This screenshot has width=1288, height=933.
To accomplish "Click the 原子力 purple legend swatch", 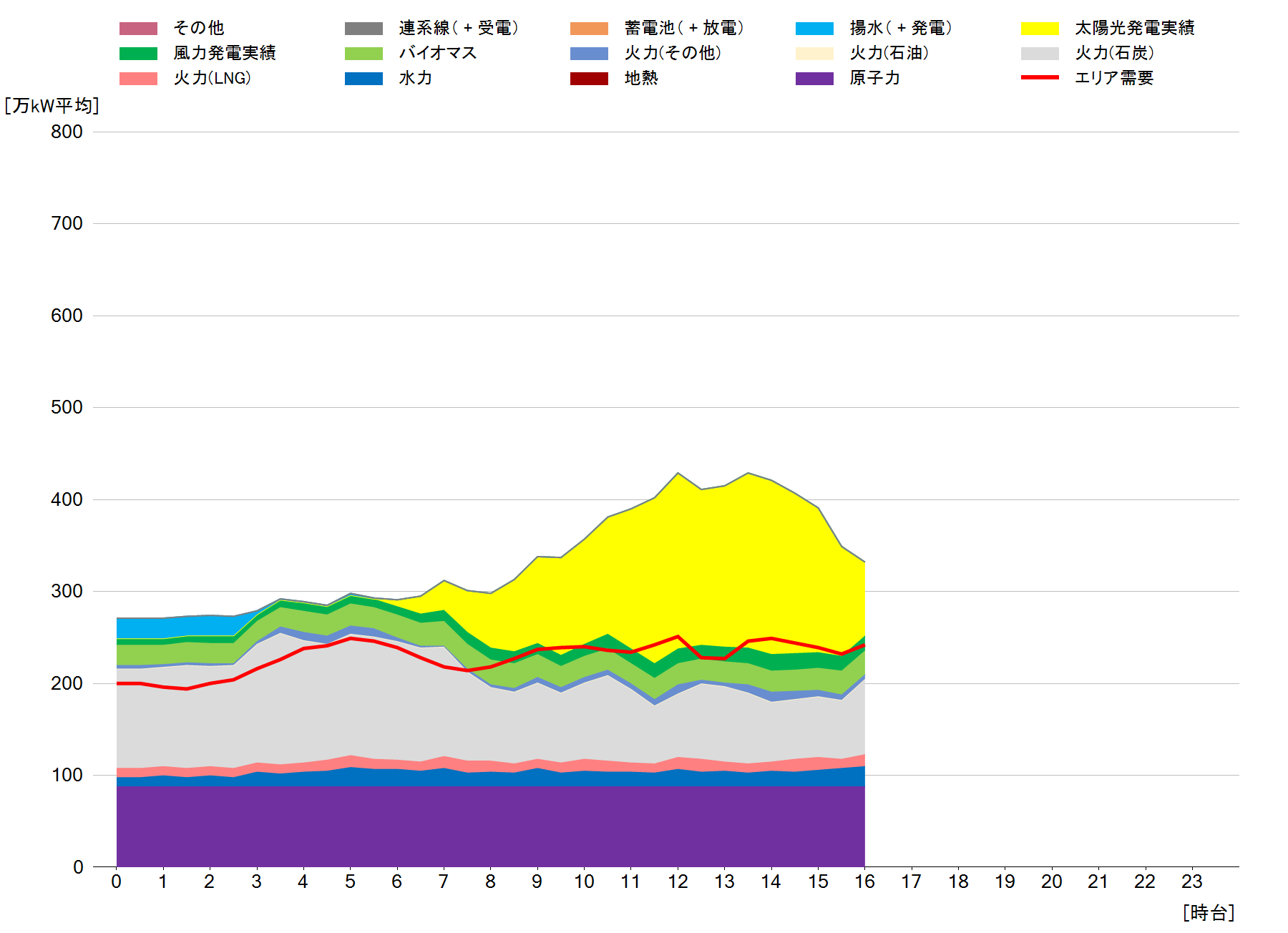I will click(814, 79).
